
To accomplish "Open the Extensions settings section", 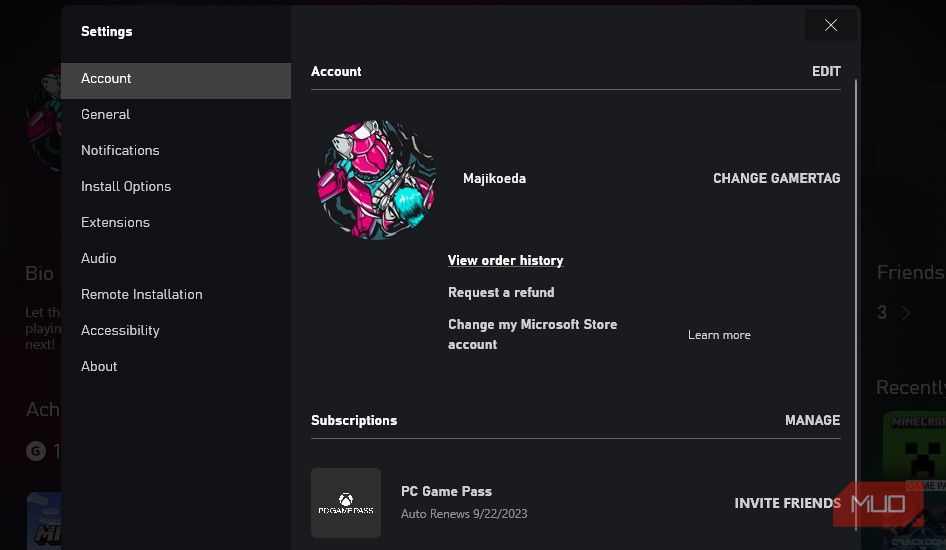I will 115,222.
